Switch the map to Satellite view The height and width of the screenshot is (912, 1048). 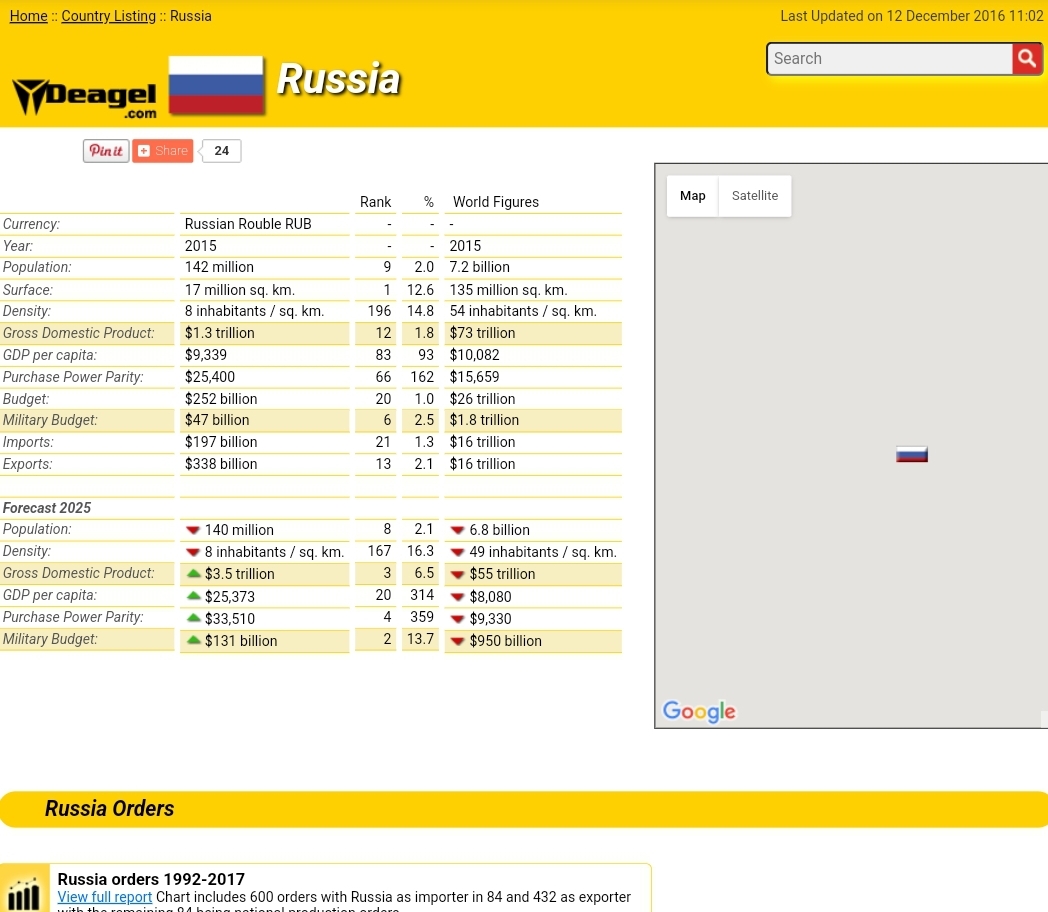pyautogui.click(x=755, y=196)
